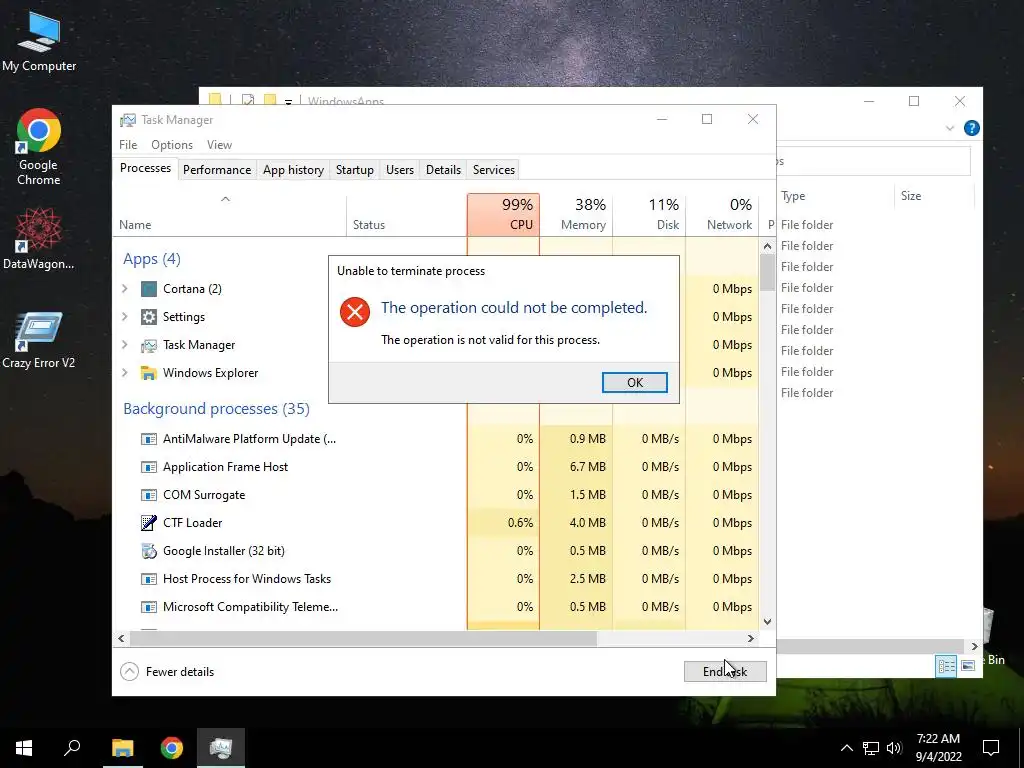This screenshot has width=1024, height=768.
Task: Show hidden tray icons chevron
Action: click(x=846, y=748)
